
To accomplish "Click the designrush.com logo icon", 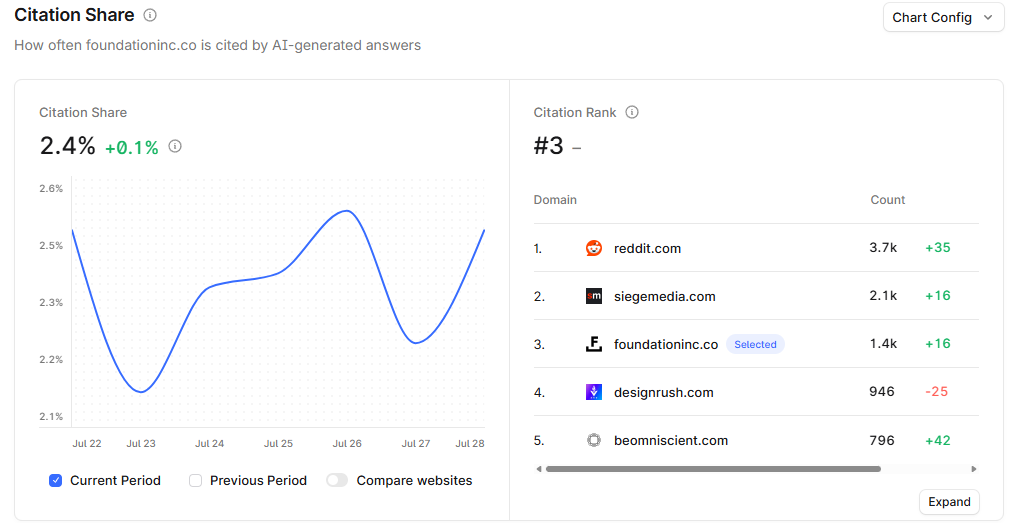I will (594, 392).
